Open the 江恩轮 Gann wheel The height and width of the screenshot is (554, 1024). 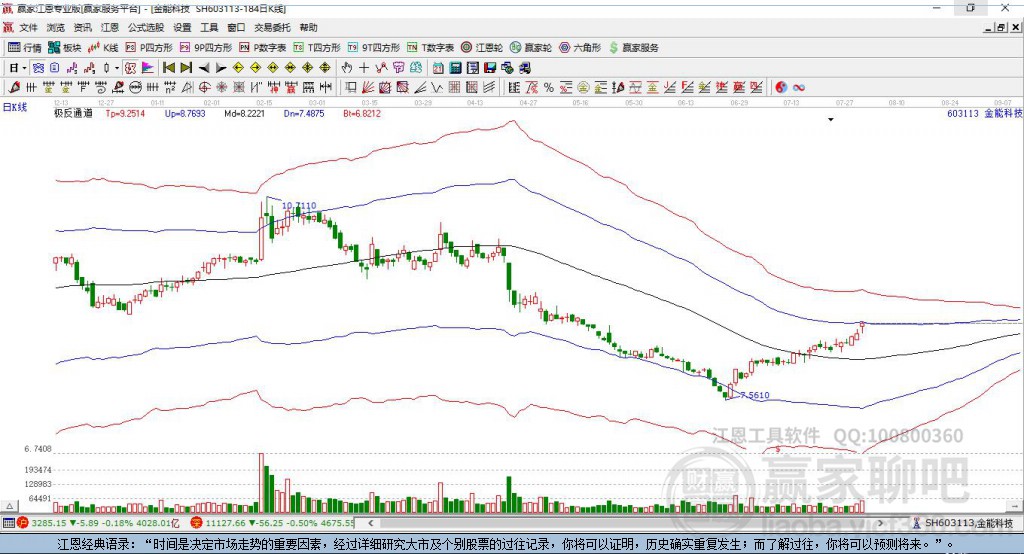(x=482, y=48)
